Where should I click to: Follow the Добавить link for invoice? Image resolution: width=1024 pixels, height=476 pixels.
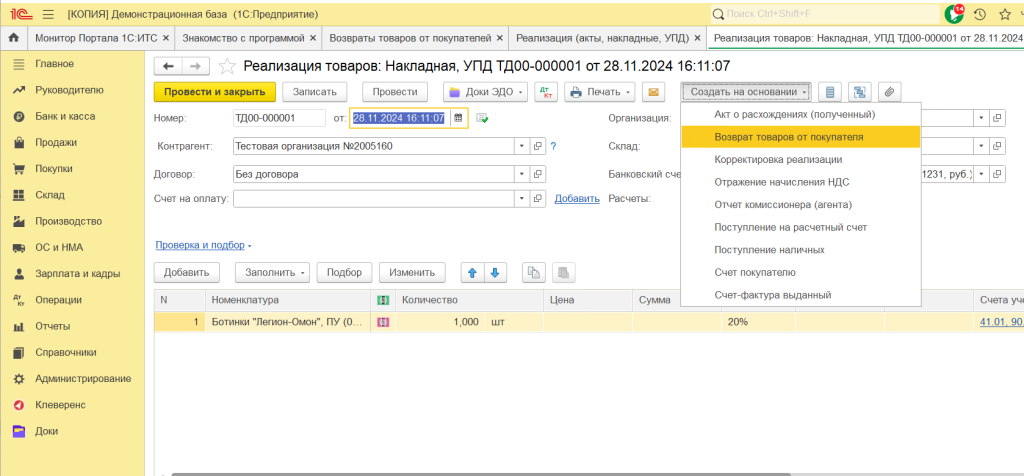point(577,198)
